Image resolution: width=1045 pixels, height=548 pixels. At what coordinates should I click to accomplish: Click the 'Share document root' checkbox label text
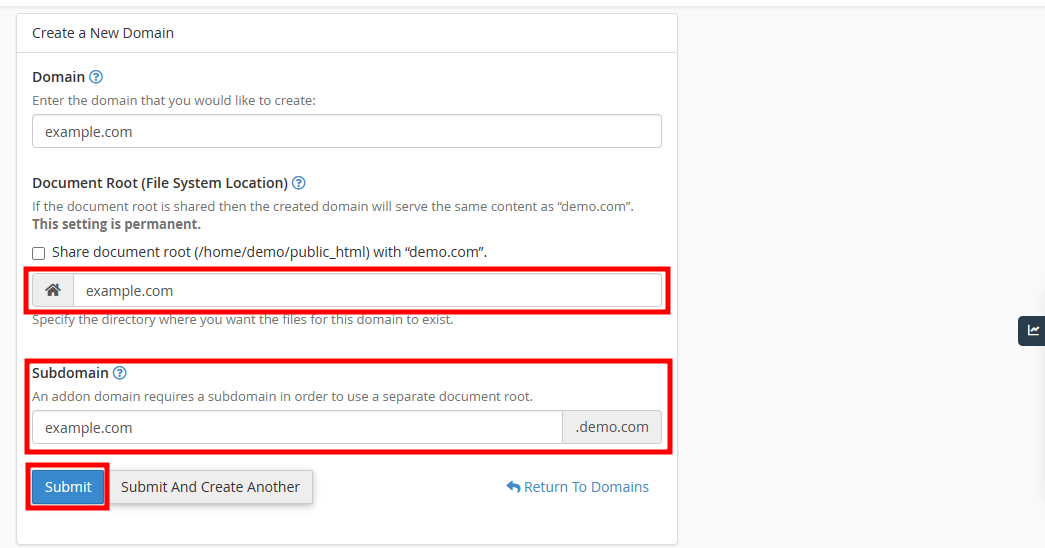pyautogui.click(x=269, y=252)
